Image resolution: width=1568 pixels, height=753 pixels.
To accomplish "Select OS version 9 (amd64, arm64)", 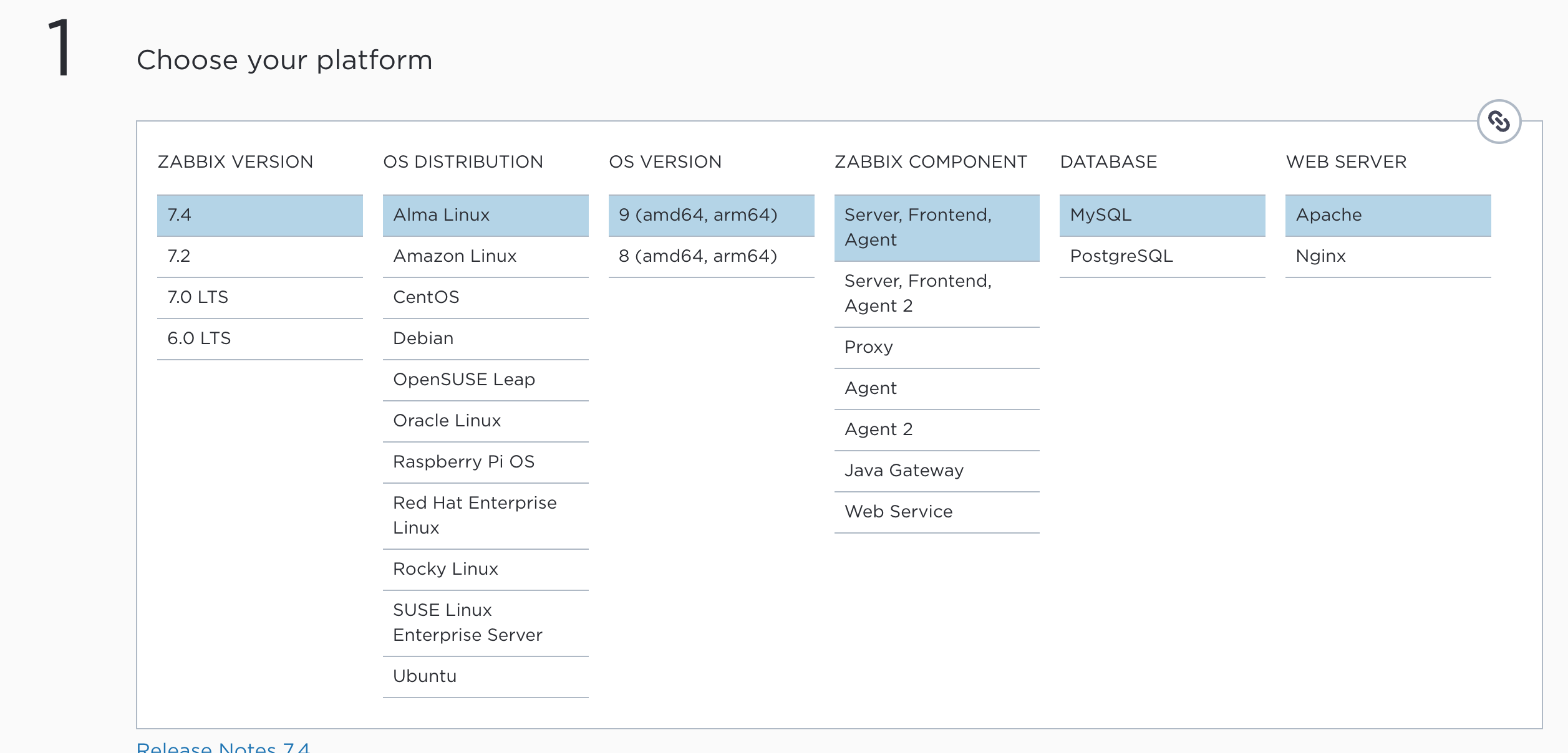I will point(712,215).
